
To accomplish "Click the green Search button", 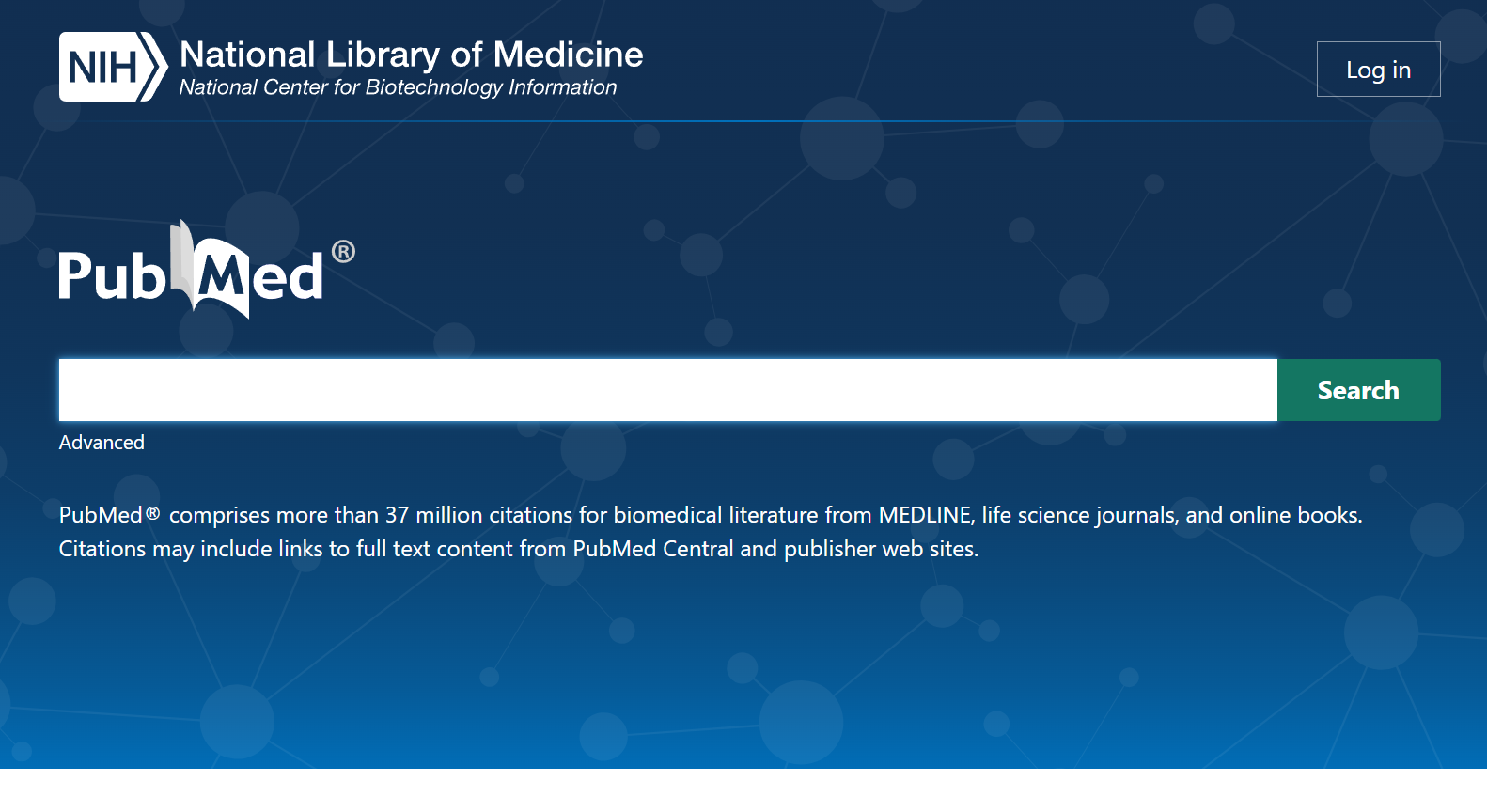I will pyautogui.click(x=1358, y=390).
